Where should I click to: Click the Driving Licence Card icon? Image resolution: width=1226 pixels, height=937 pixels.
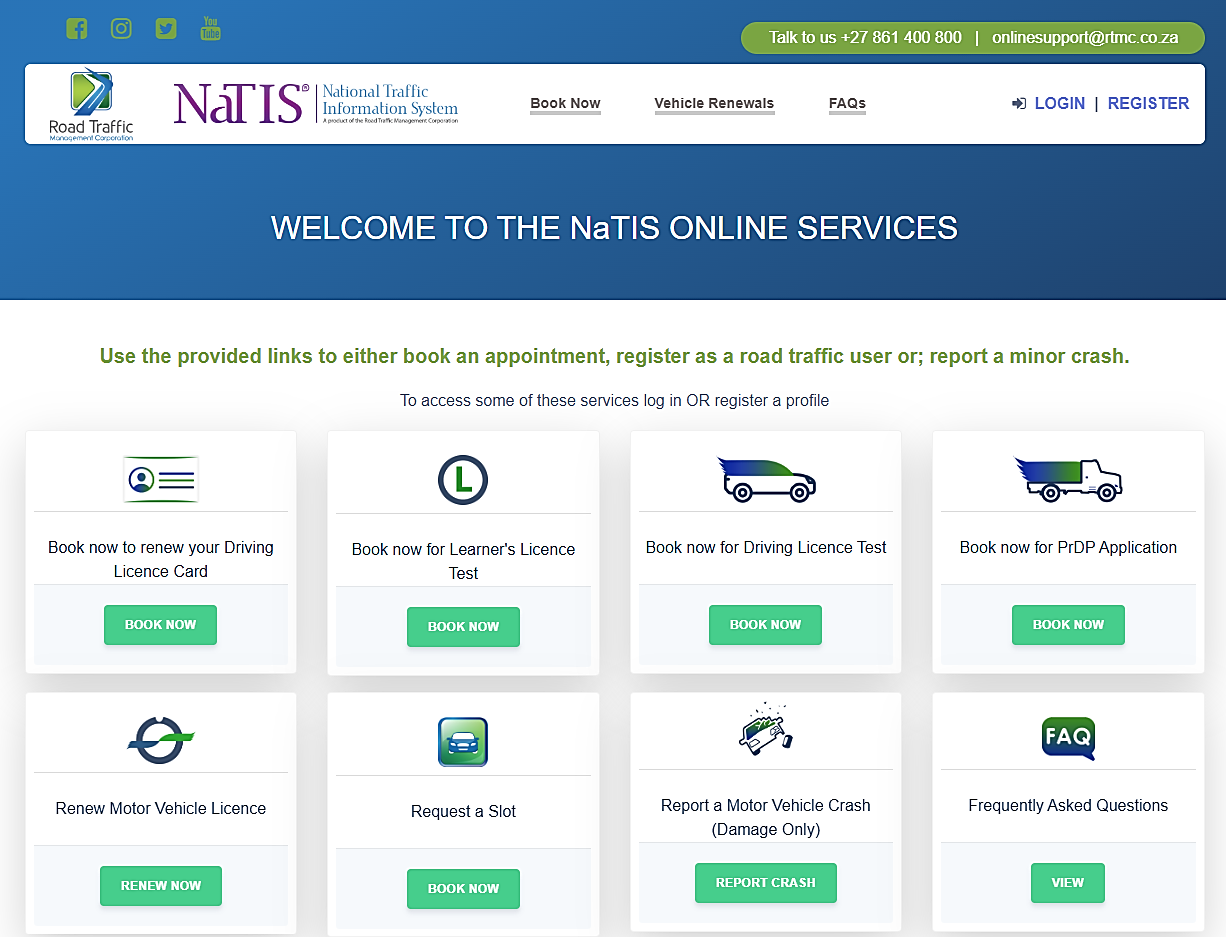[161, 479]
